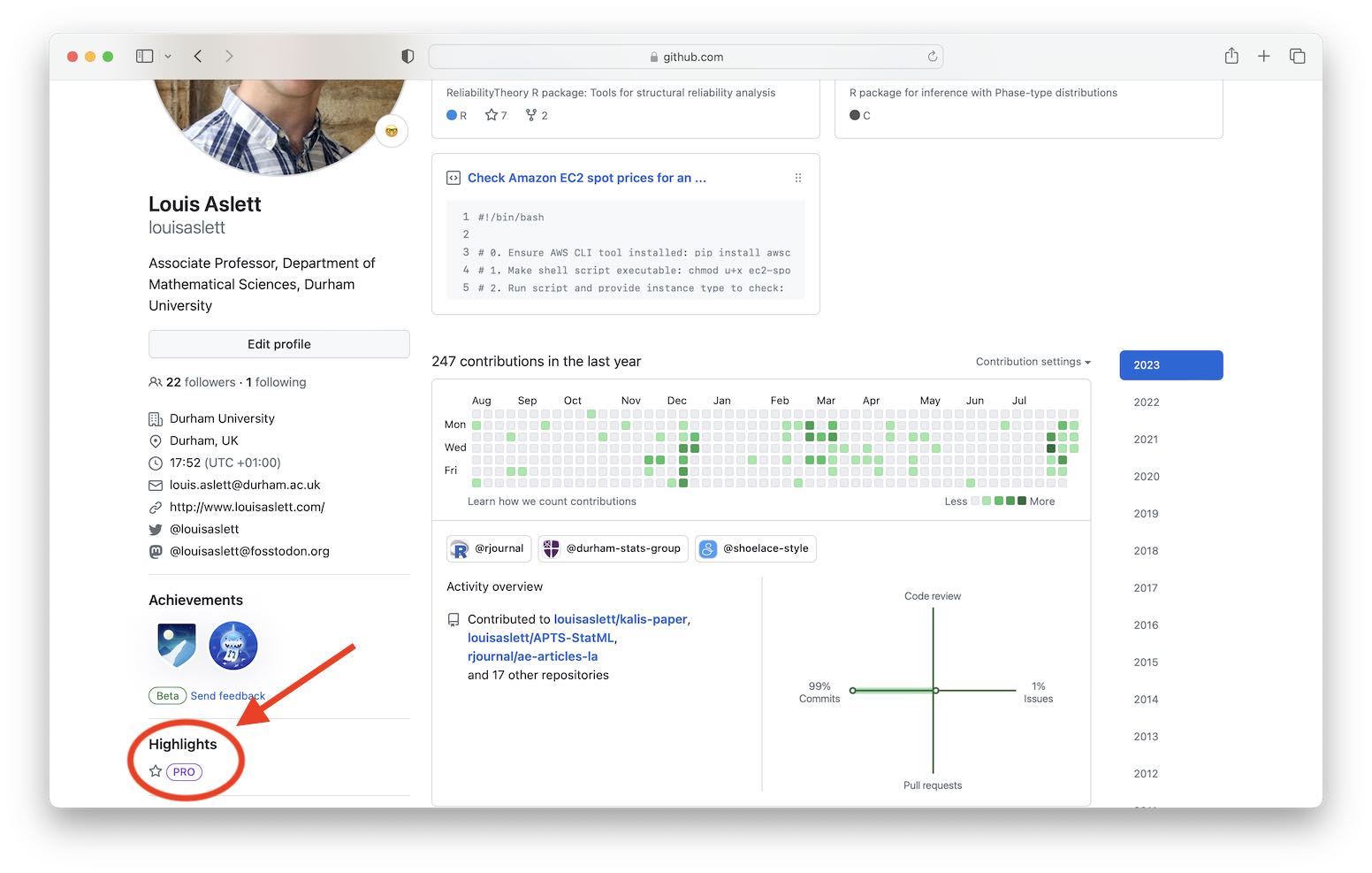This screenshot has width=1372, height=873.
Task: Show tab overview icon in Safari
Action: tap(1297, 56)
